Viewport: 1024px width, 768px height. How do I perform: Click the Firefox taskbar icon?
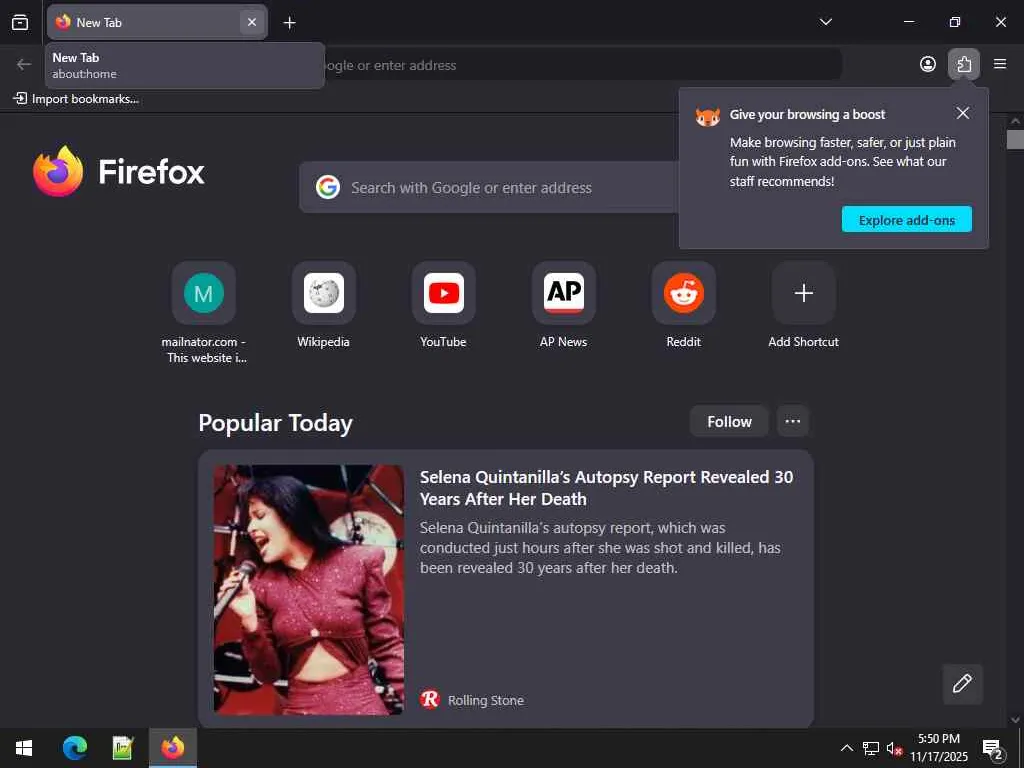tap(173, 748)
